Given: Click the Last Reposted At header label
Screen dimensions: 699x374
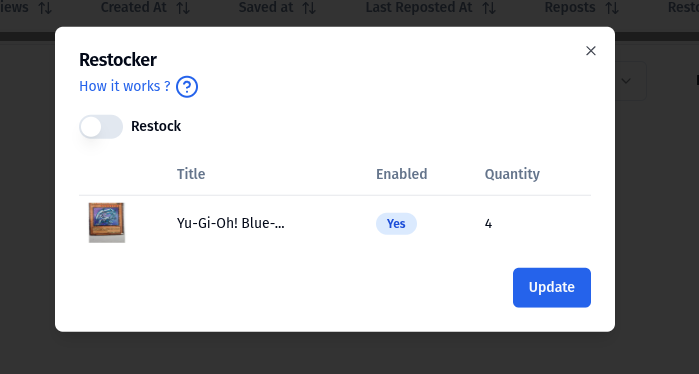Looking at the screenshot, I should 419,8.
